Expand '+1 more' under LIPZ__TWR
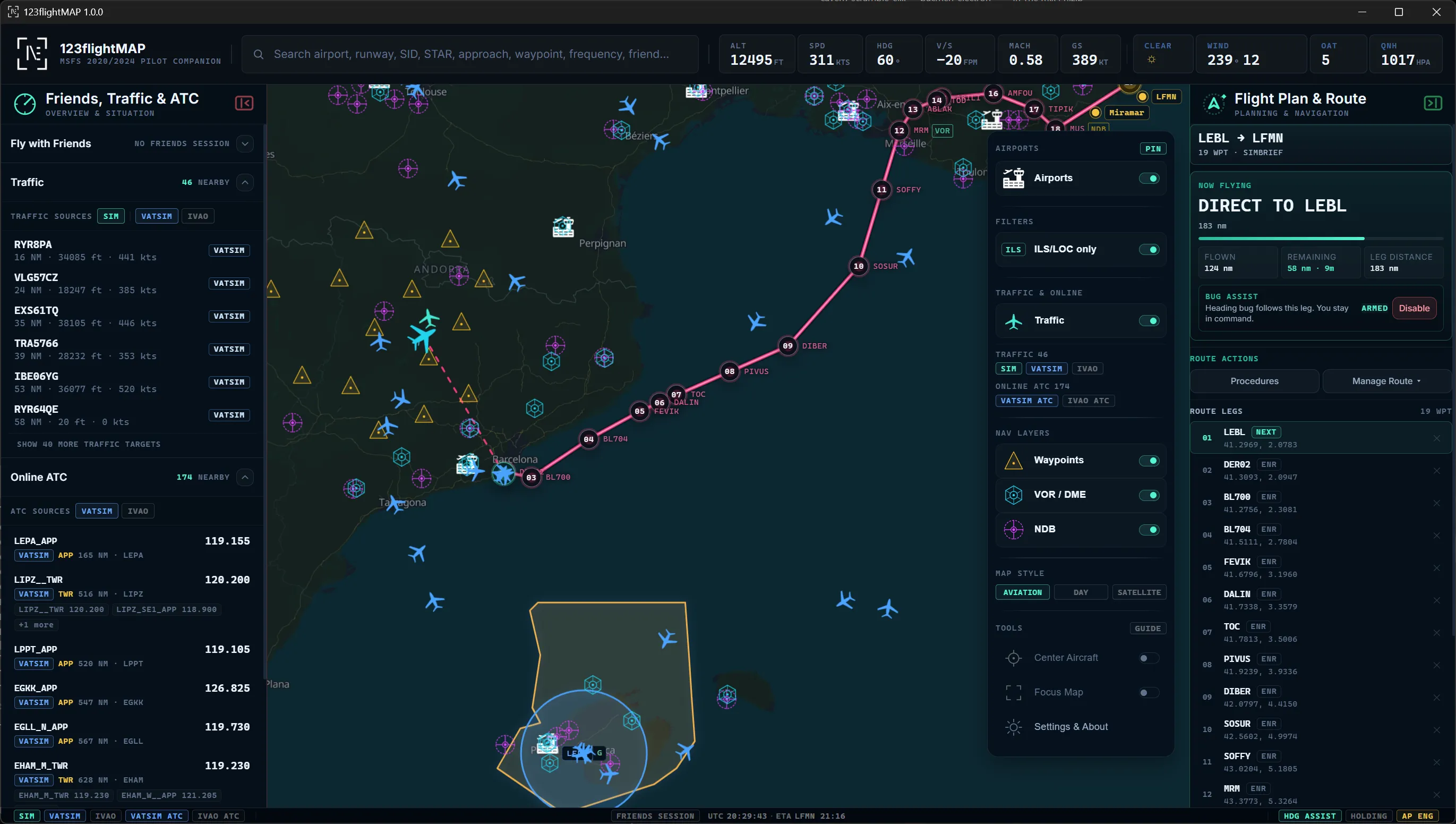The height and width of the screenshot is (824, 1456). point(36,625)
